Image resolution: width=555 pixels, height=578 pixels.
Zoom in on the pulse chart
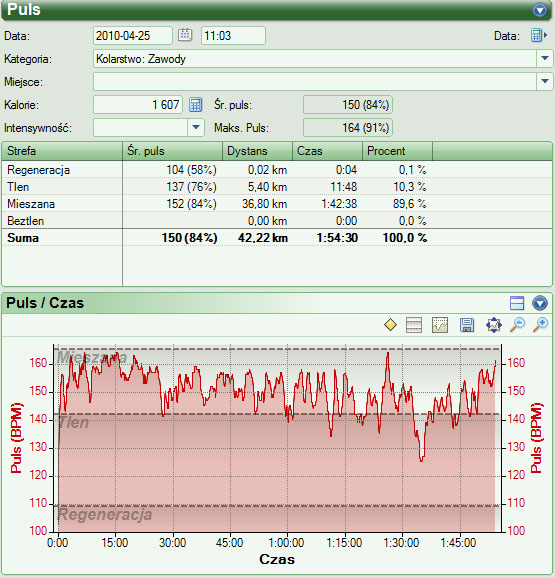pyautogui.click(x=540, y=325)
